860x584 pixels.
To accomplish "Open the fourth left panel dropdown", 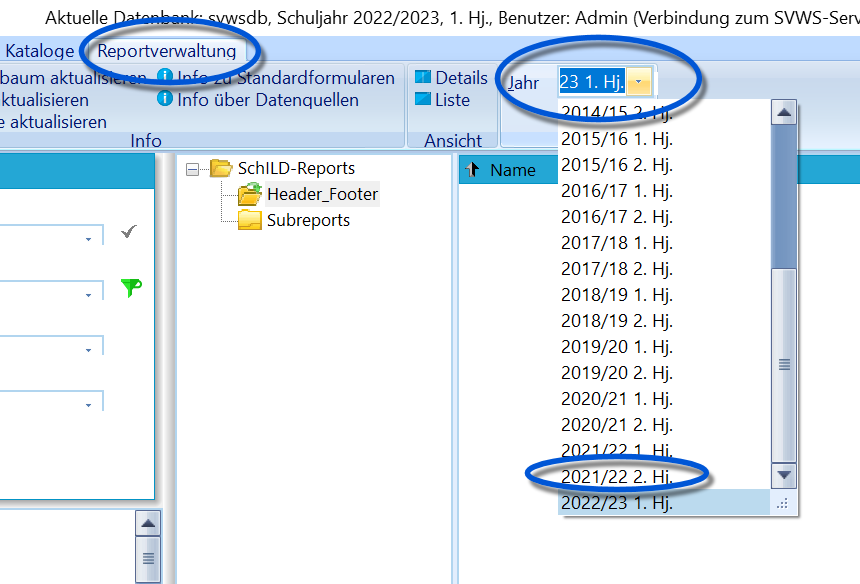I will point(88,405).
